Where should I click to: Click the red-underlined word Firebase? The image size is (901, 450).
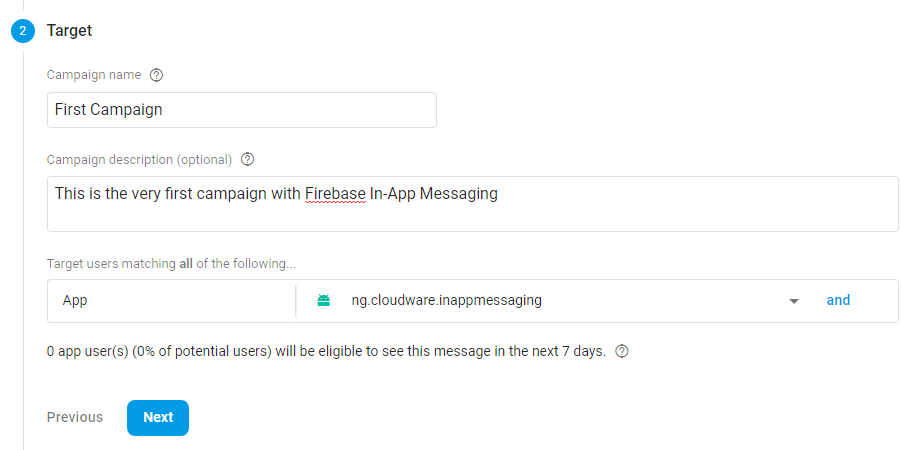click(336, 194)
